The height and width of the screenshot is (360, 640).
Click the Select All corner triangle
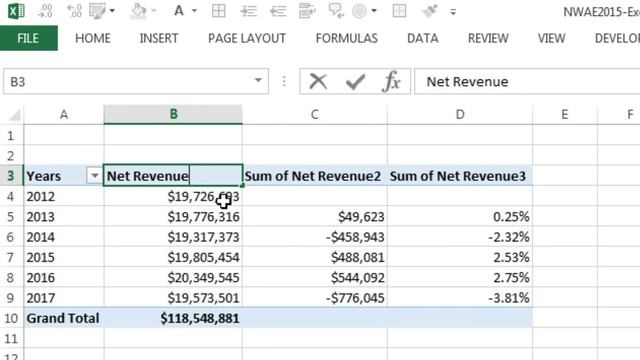tap(14, 116)
